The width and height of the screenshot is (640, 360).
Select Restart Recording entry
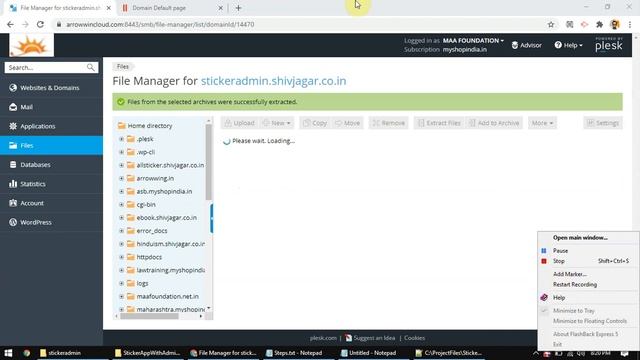(588, 284)
